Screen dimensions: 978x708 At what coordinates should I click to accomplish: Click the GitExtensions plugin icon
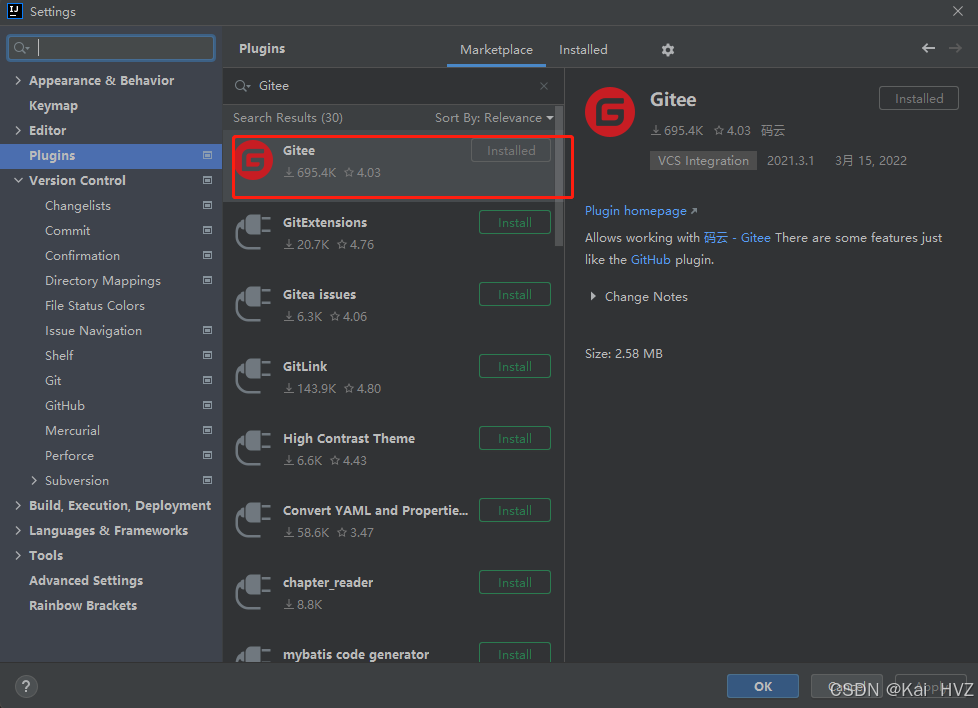point(253,232)
